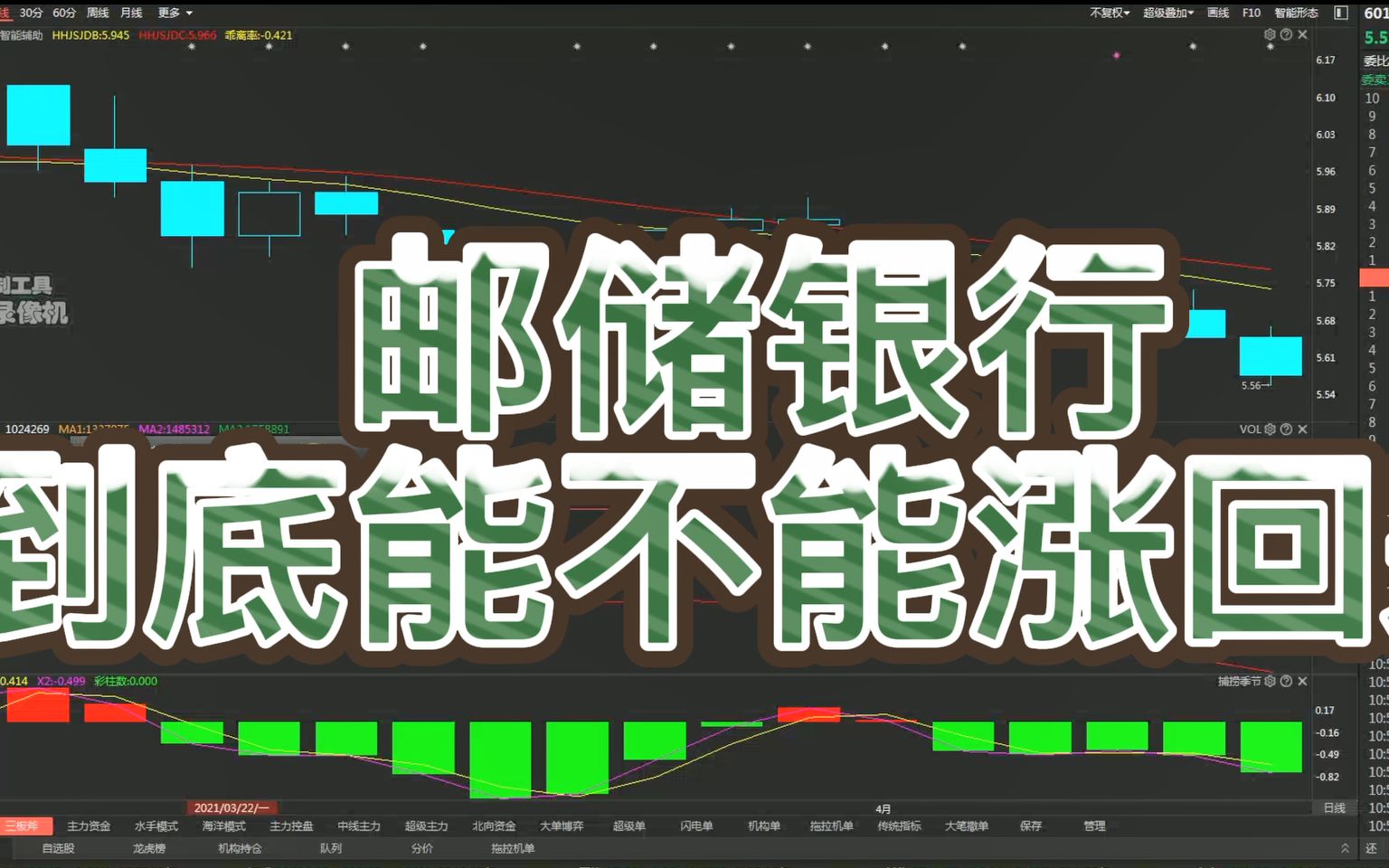Toggle the side panel layout icon
Image resolution: width=1389 pixels, height=868 pixels.
point(1341,13)
